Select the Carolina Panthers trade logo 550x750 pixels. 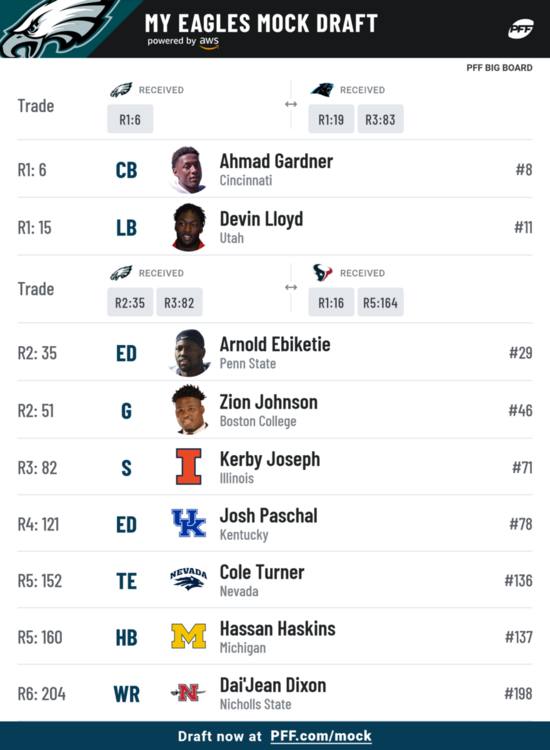(x=322, y=89)
